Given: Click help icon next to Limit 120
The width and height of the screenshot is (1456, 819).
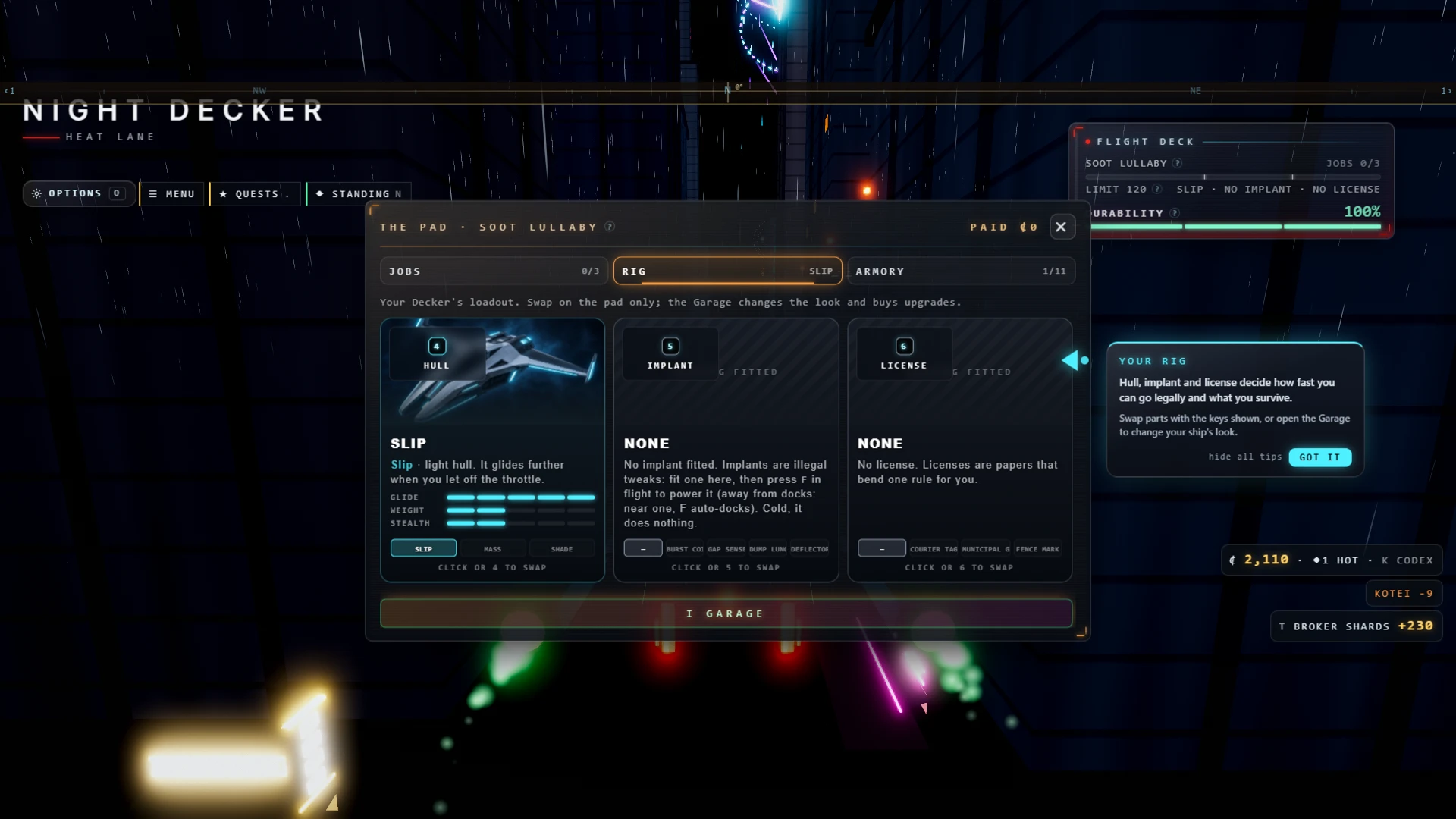Looking at the screenshot, I should point(1156,189).
